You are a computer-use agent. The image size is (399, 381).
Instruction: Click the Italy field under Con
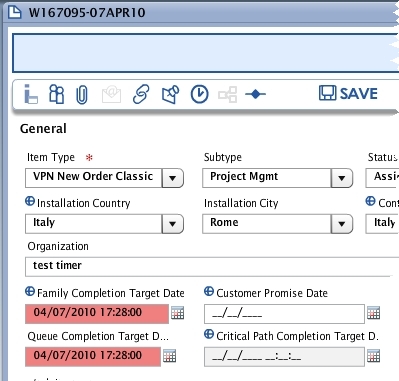point(382,224)
